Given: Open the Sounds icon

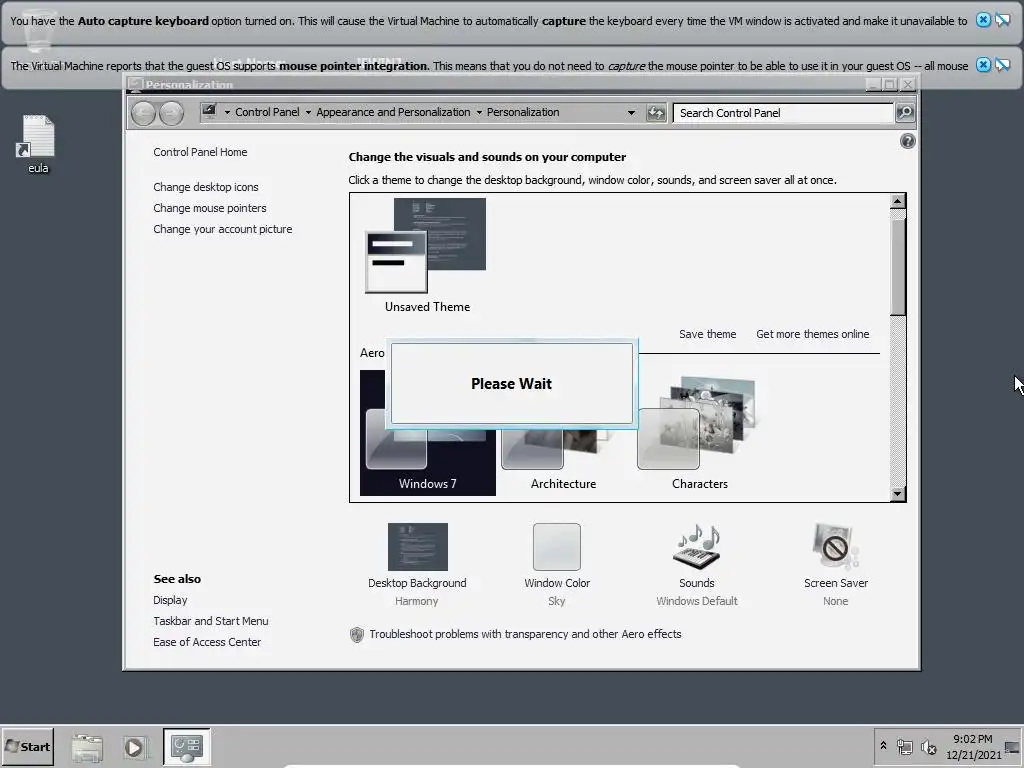Looking at the screenshot, I should 697,547.
